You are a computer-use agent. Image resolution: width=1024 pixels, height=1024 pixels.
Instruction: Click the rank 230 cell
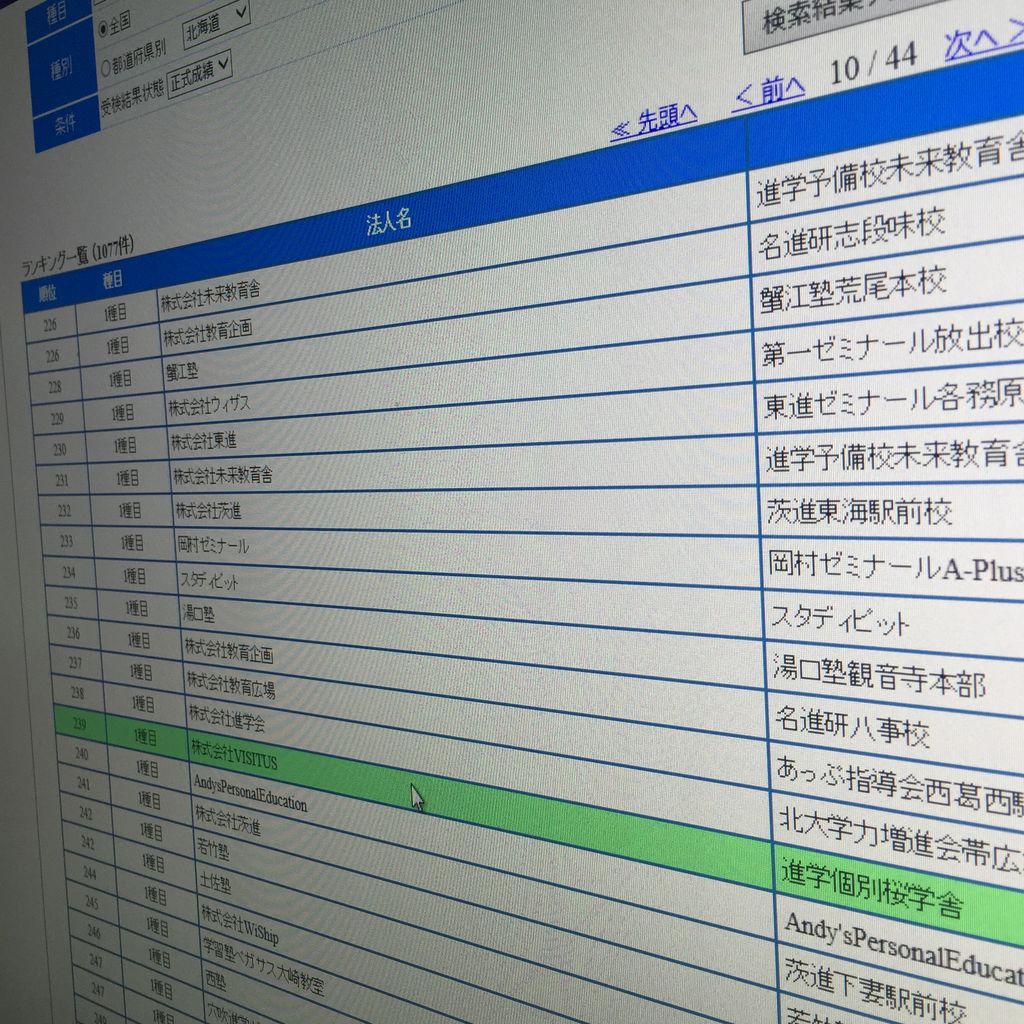coord(59,450)
